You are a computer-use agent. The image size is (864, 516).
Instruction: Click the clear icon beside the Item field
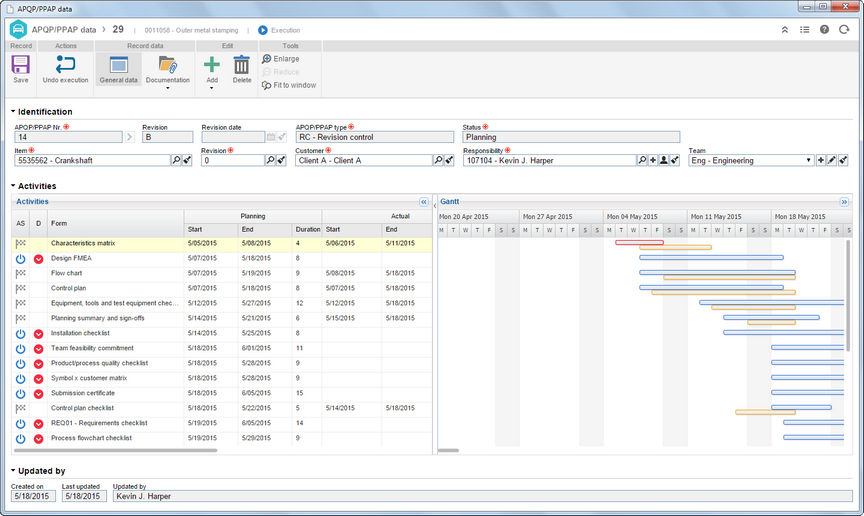click(187, 160)
